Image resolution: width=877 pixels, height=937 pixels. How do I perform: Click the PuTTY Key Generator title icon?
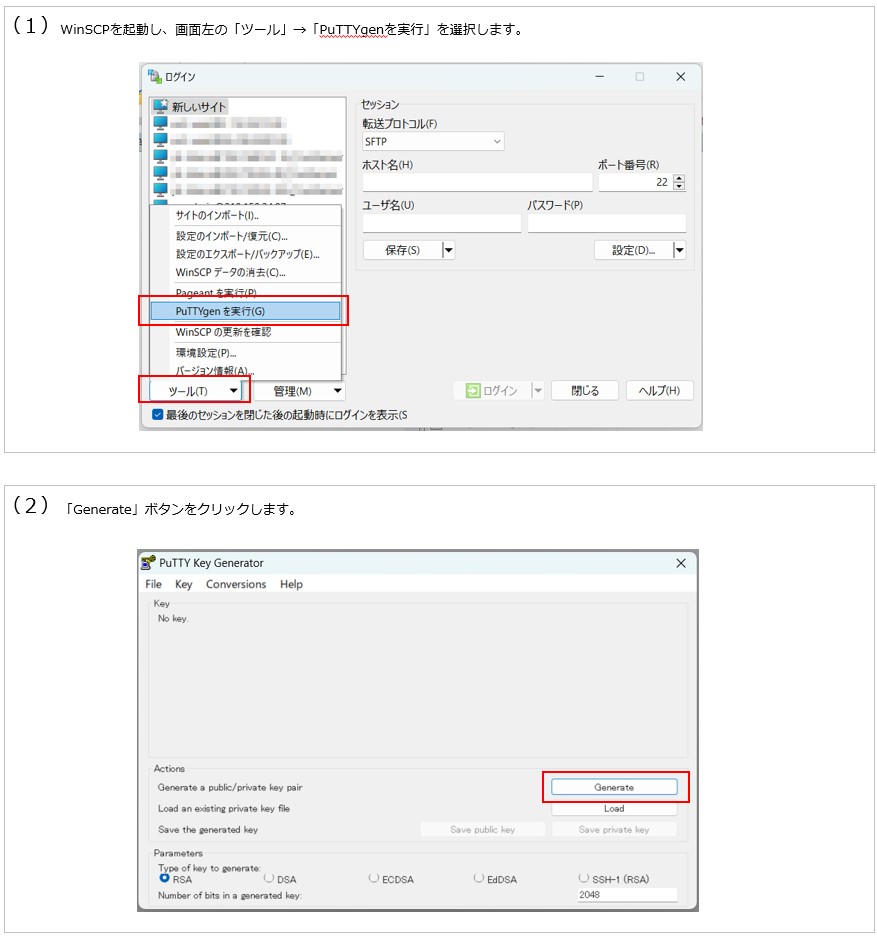click(148, 562)
